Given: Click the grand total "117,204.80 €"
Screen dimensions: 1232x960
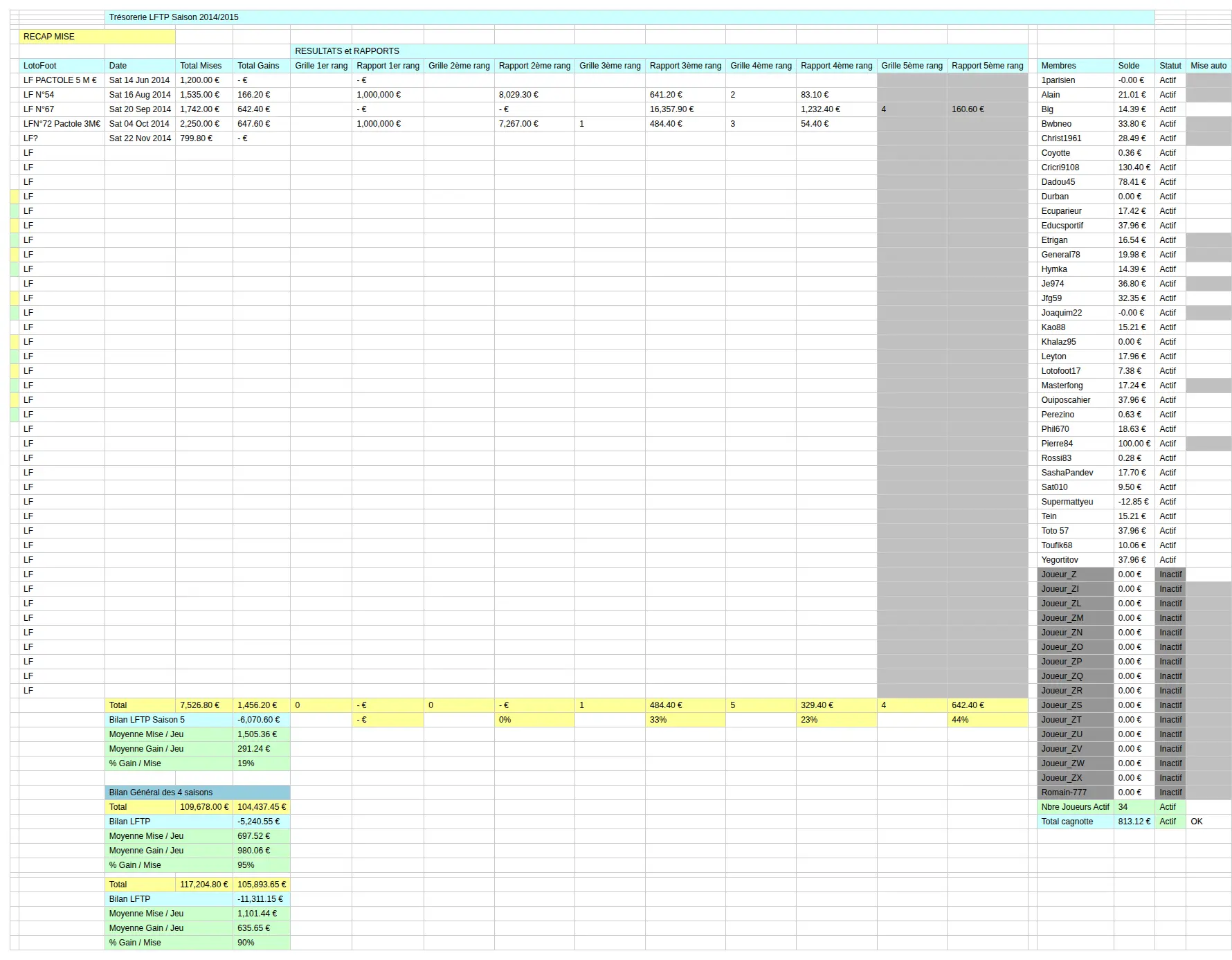Looking at the screenshot, I should (x=204, y=885).
